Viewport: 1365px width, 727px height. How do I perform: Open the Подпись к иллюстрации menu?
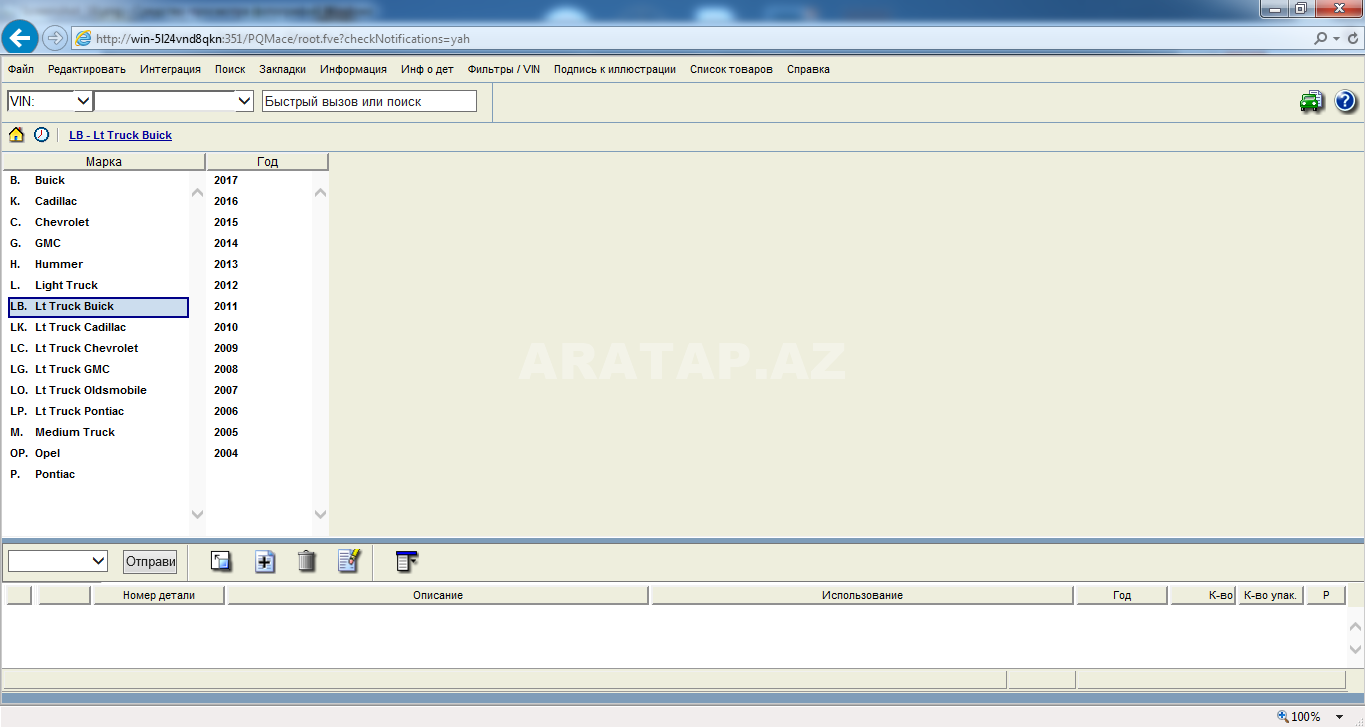pyautogui.click(x=615, y=69)
